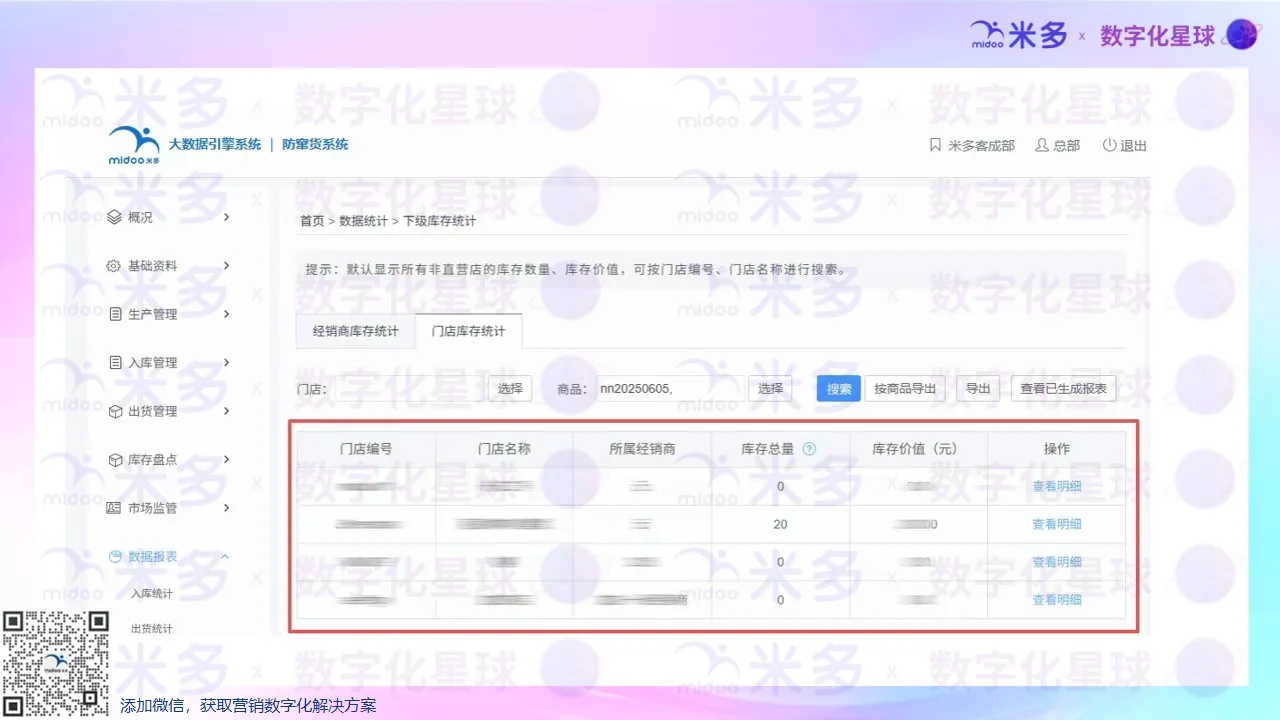Click the blue 搜索 search button
The width and height of the screenshot is (1280, 720).
tap(837, 388)
